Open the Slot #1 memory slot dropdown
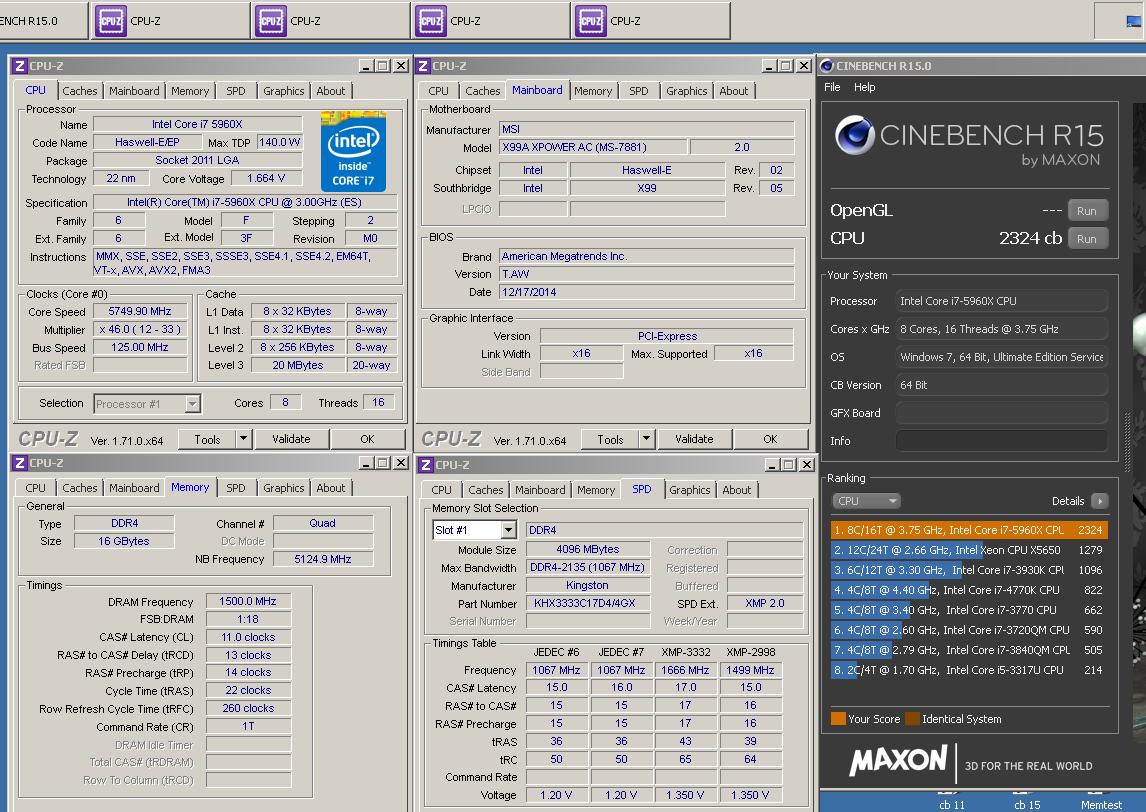 click(x=509, y=530)
